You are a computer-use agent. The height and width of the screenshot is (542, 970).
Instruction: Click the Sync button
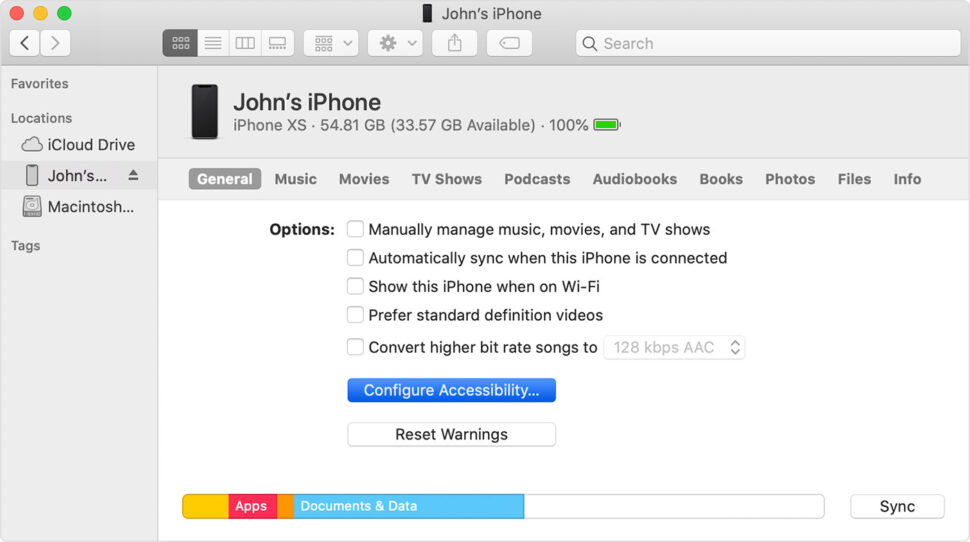(x=898, y=506)
